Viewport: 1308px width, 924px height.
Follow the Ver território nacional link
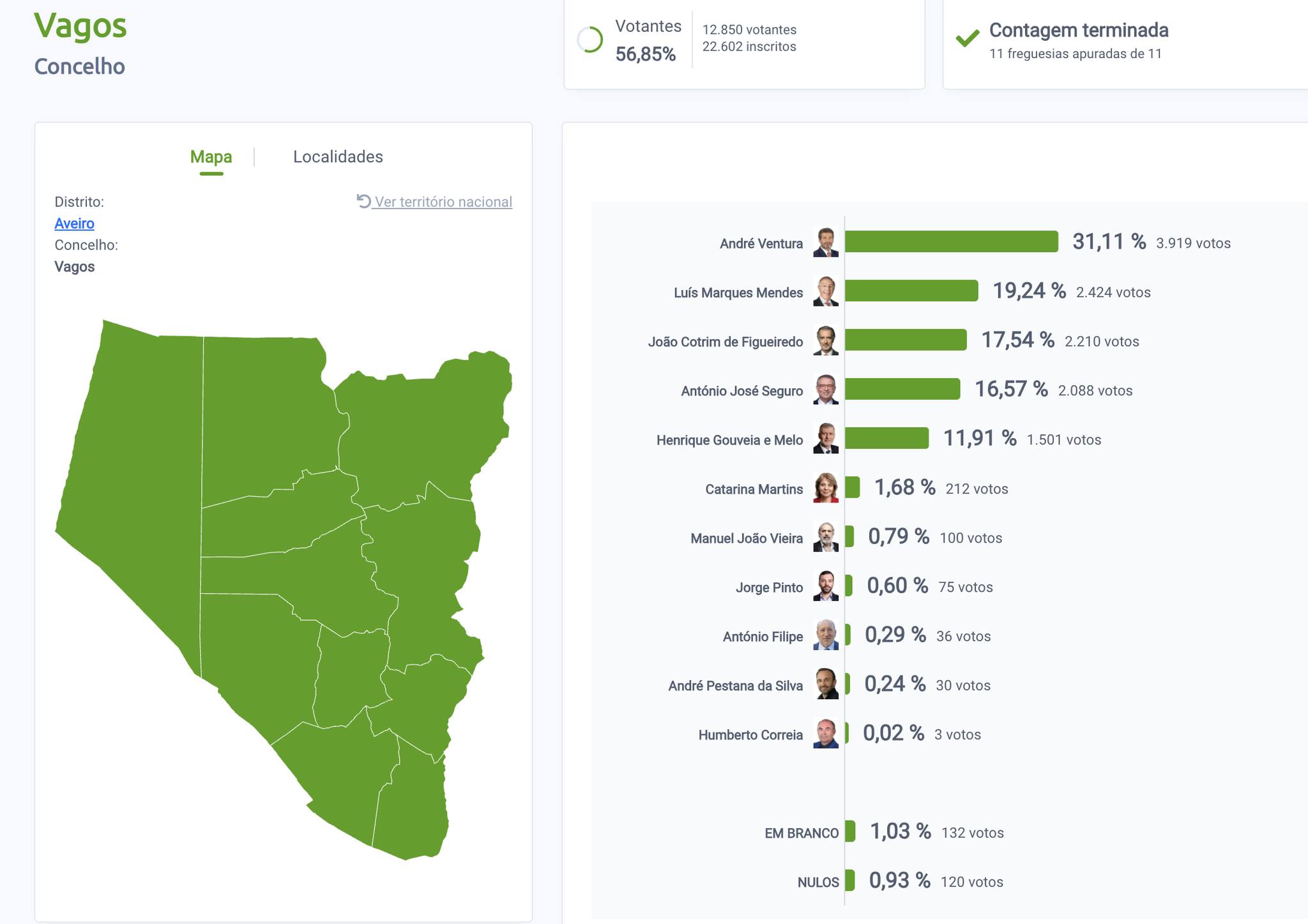point(443,202)
